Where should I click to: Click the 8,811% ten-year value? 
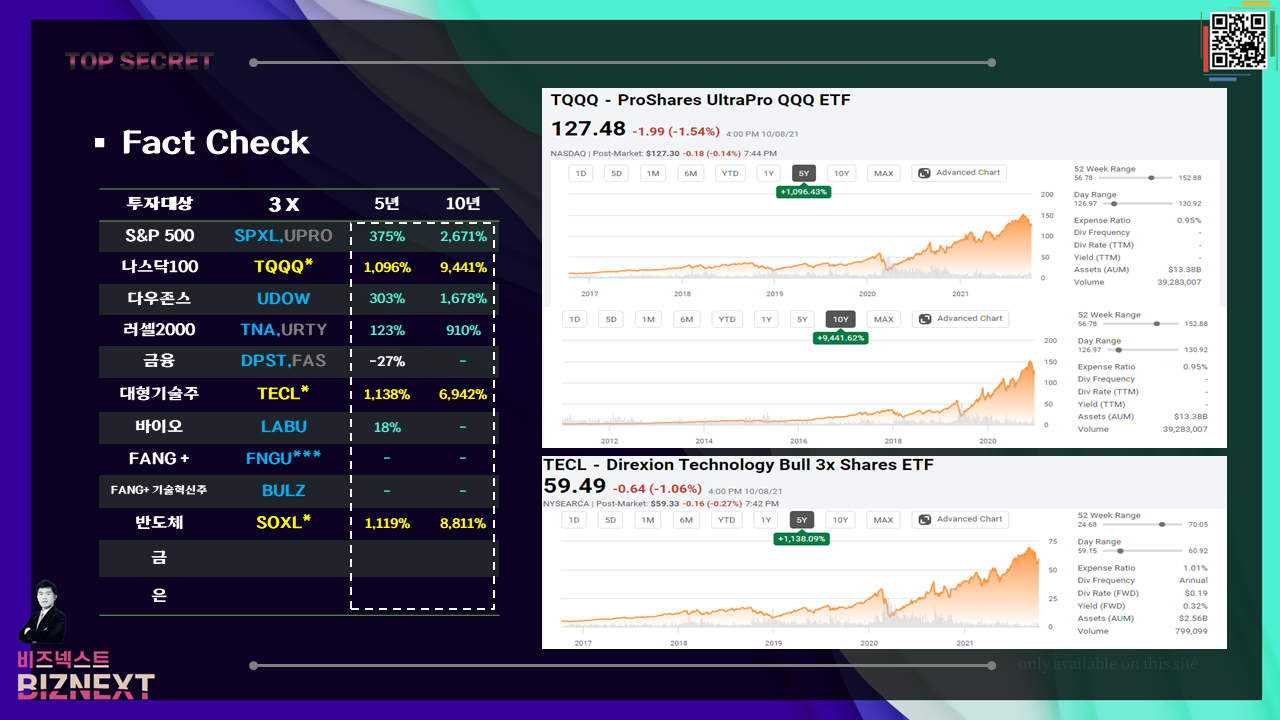(462, 523)
